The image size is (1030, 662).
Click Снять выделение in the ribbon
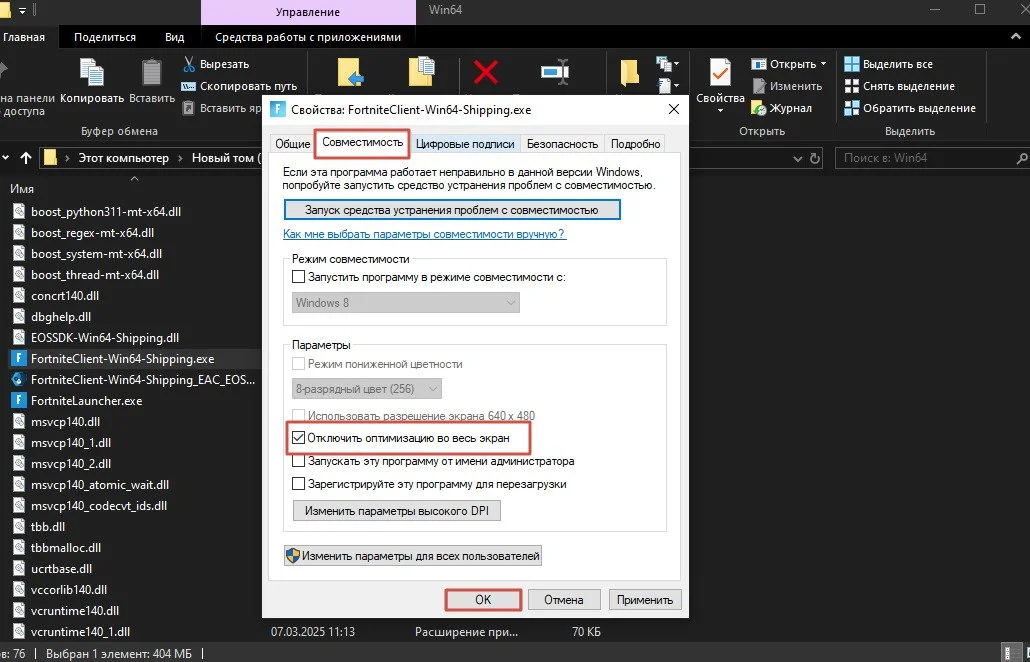899,86
